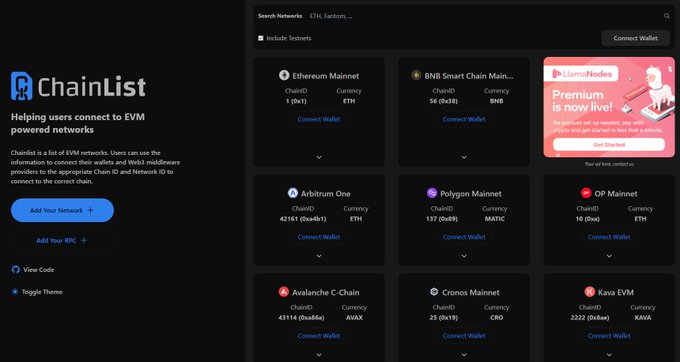Click the Search Networks input field
The image size is (680, 362).
pos(484,16)
